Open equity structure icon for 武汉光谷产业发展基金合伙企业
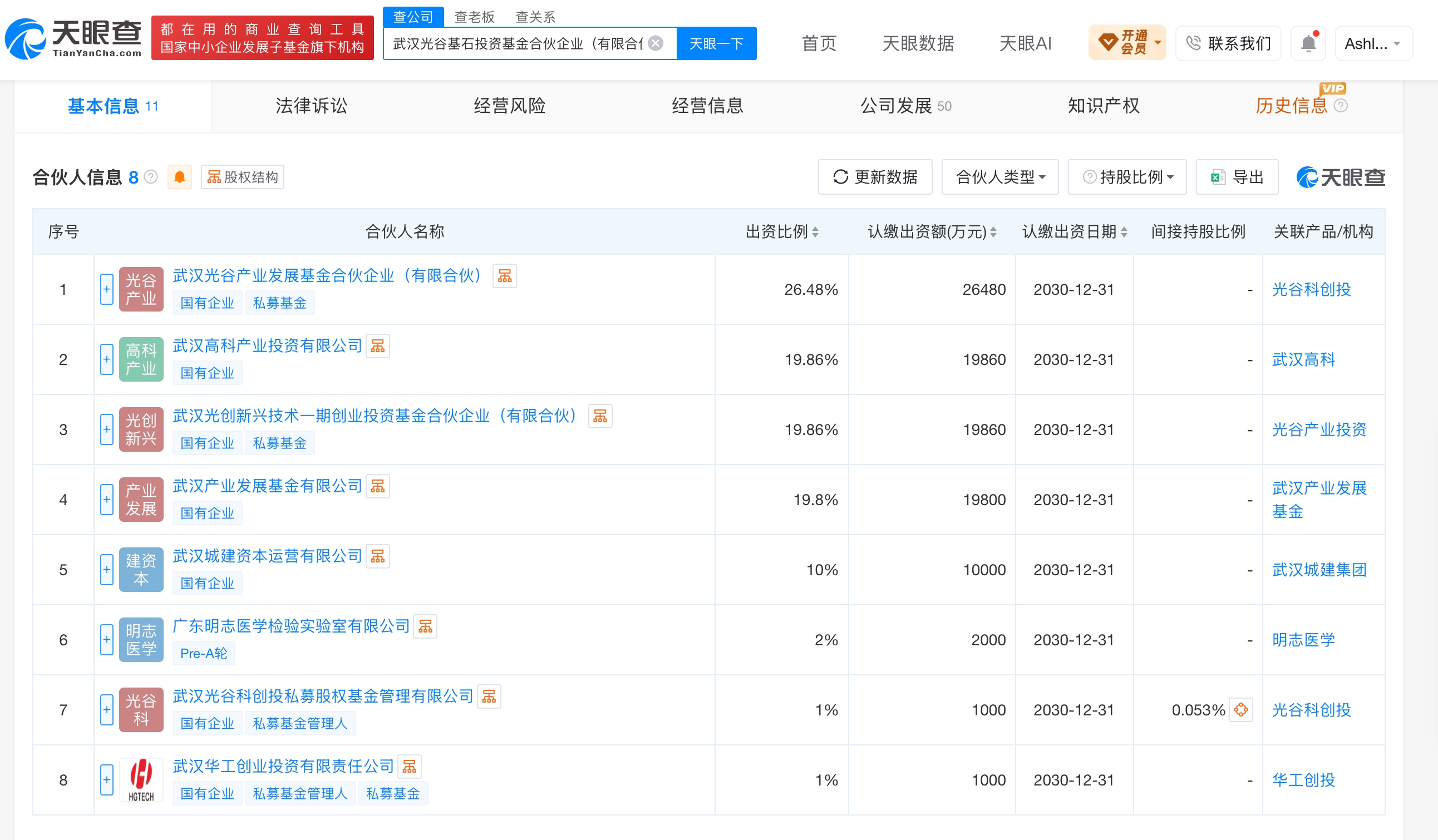This screenshot has width=1438, height=840. click(504, 276)
